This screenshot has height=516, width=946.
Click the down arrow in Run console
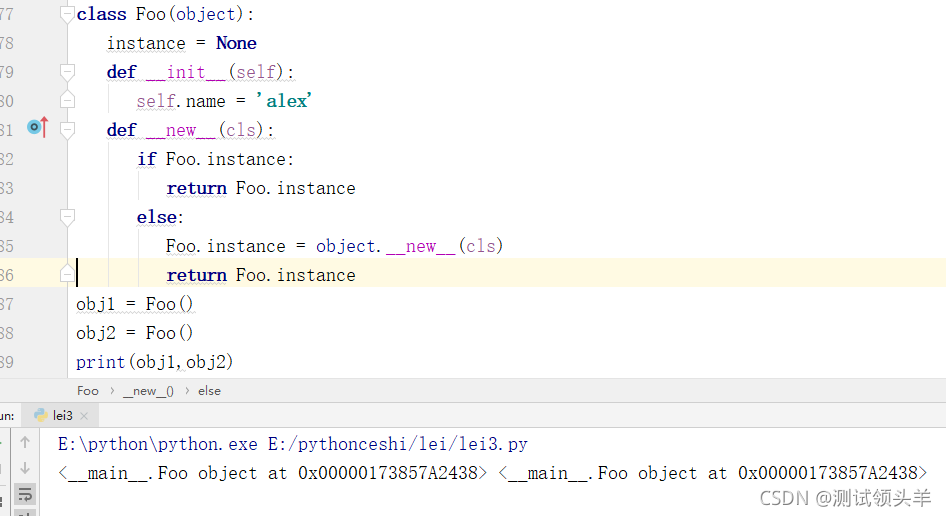tap(25, 468)
